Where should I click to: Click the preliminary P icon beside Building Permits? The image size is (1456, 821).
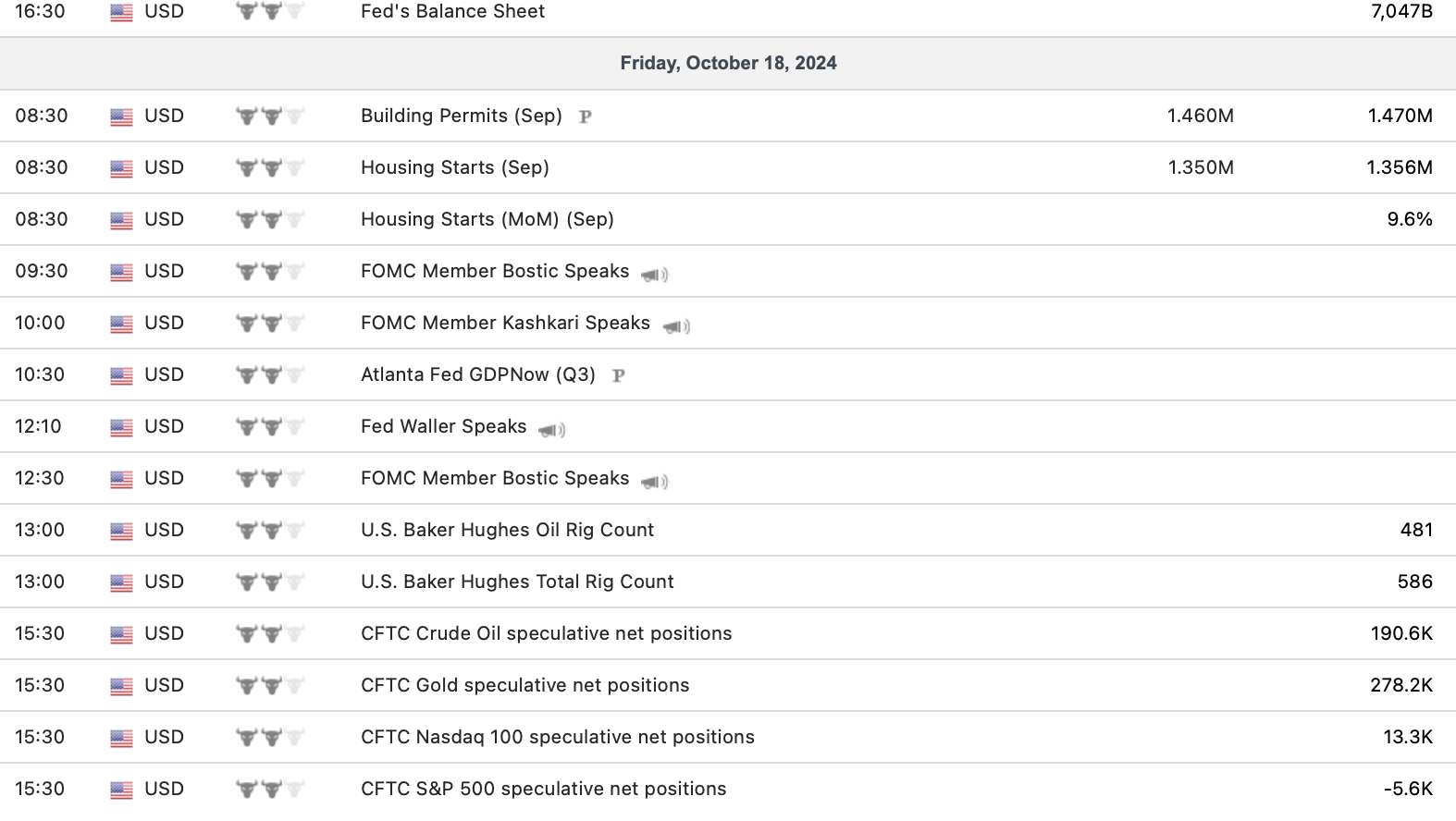(585, 116)
